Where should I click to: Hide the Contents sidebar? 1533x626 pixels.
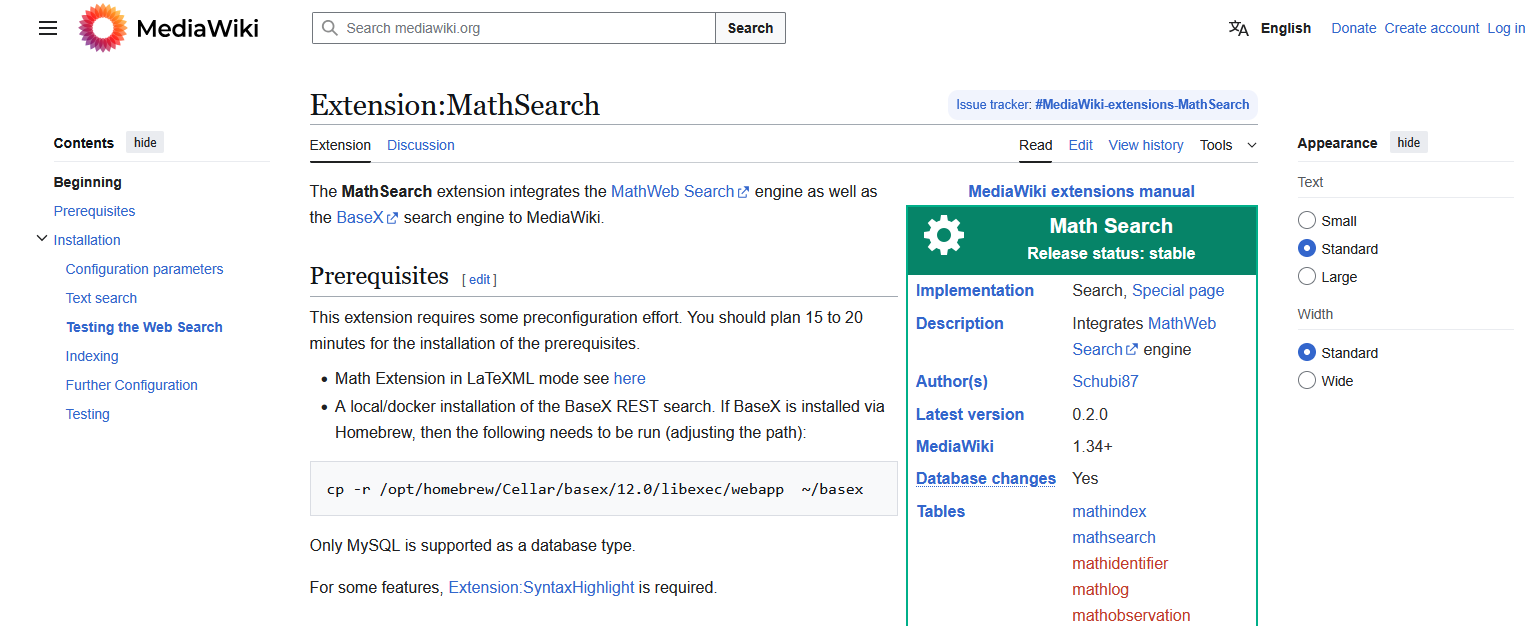pos(145,143)
